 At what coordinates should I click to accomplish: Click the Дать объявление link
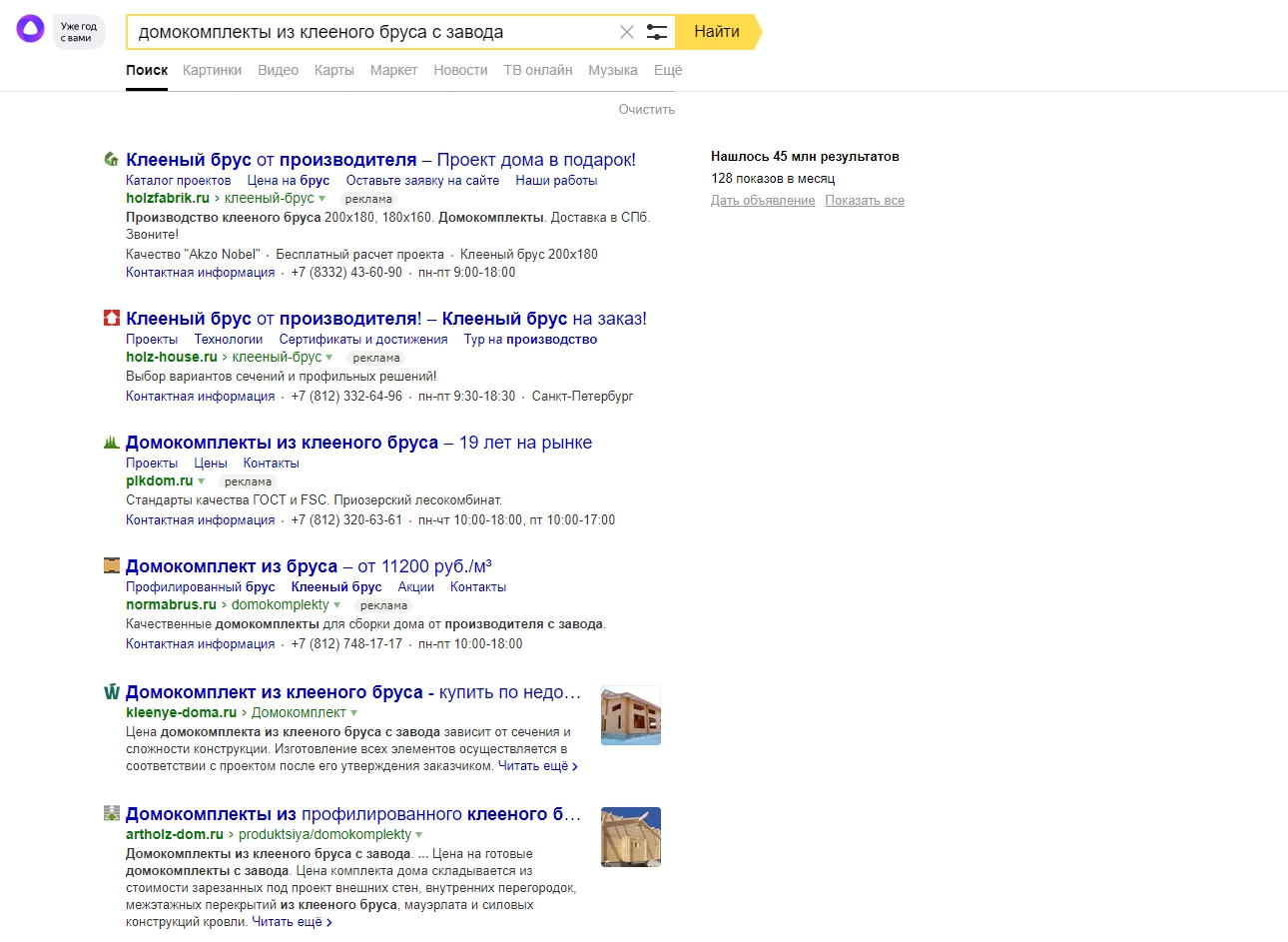click(x=763, y=201)
